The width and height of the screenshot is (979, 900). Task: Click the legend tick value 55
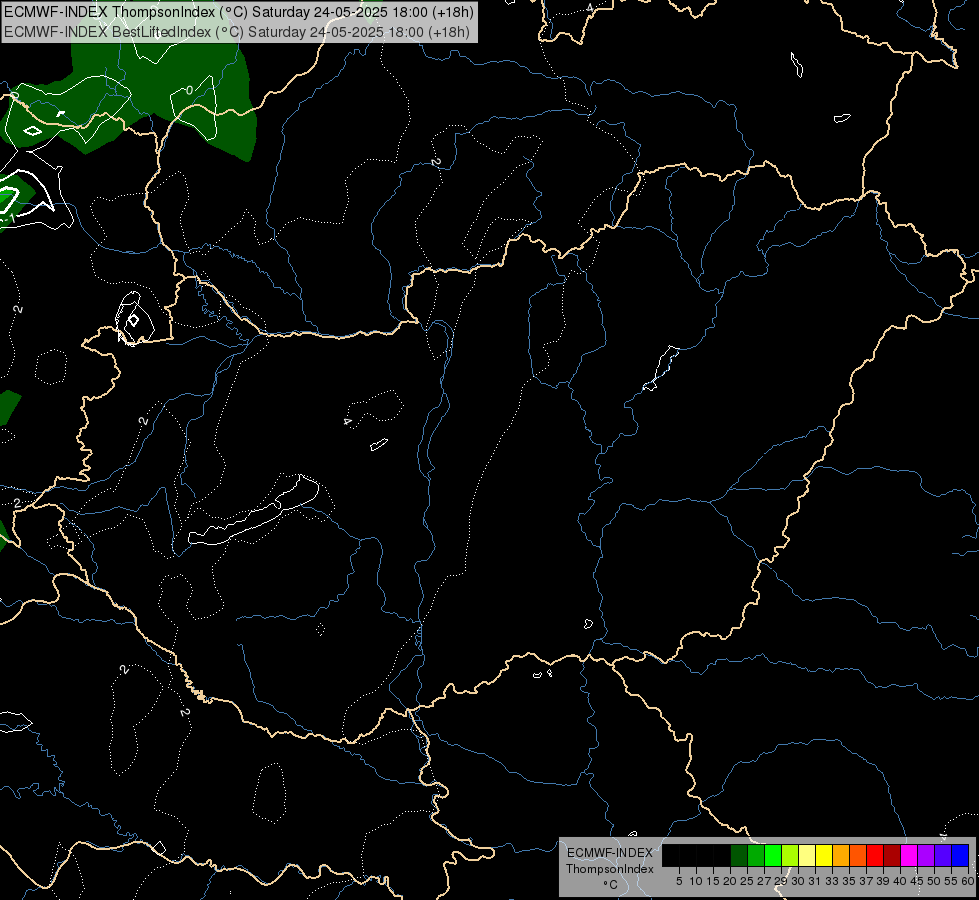pyautogui.click(x=952, y=881)
